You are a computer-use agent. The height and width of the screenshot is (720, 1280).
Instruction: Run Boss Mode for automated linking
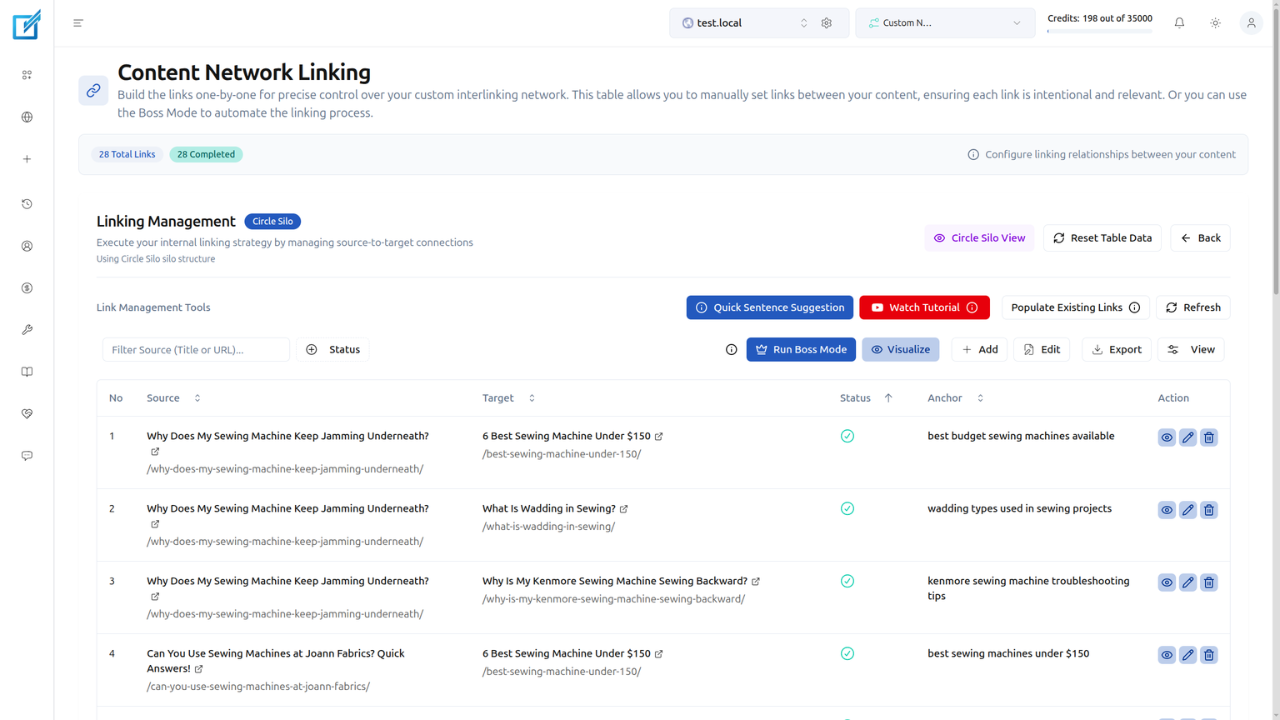click(801, 349)
